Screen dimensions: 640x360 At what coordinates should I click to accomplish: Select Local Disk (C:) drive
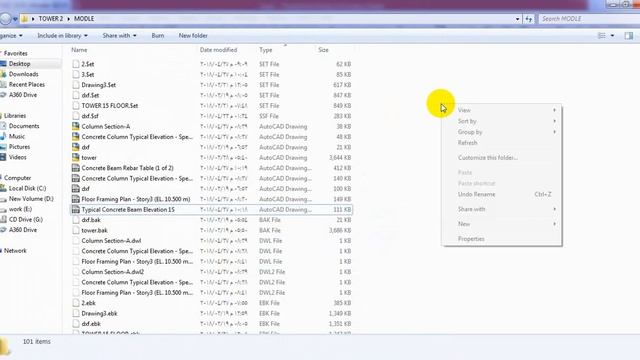pos(27,188)
